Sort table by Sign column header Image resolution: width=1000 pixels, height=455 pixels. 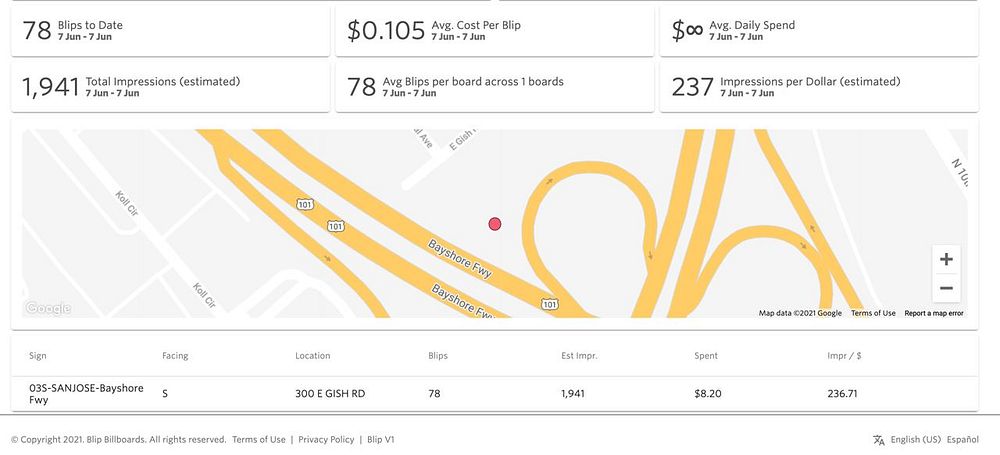pyautogui.click(x=38, y=355)
